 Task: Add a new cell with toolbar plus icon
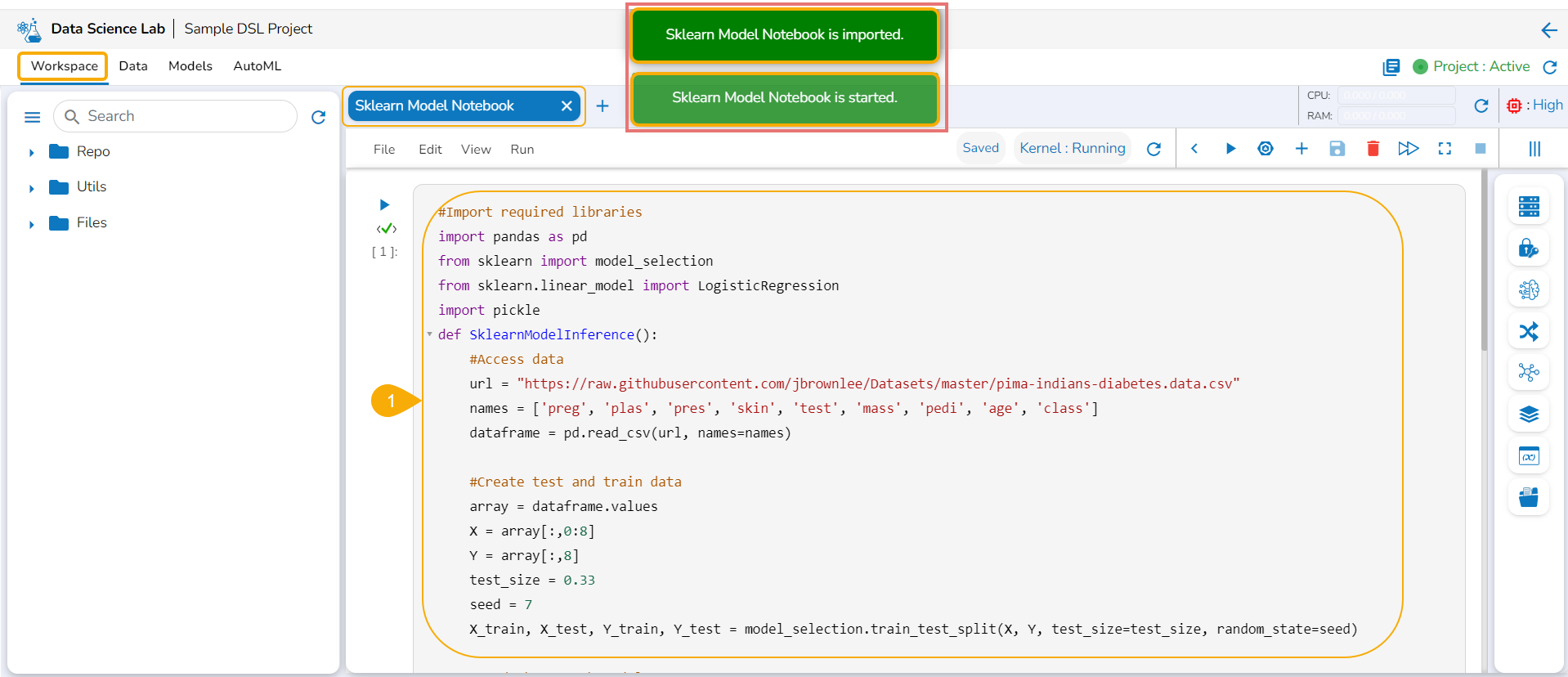pos(1301,149)
